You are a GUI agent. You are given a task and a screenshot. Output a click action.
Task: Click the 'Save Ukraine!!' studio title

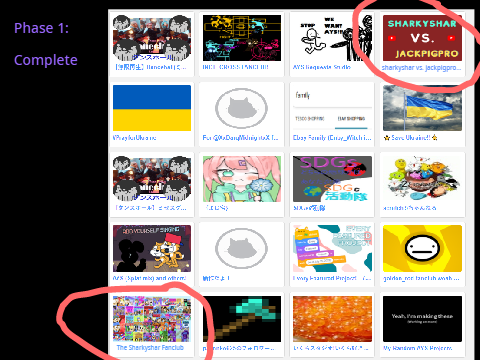pyautogui.click(x=410, y=138)
